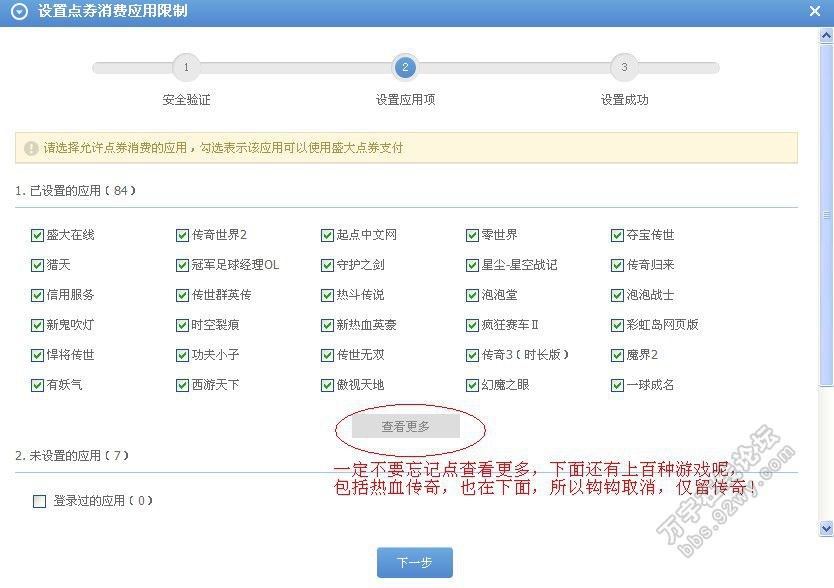Uncheck the 冠军足球经理OL checkbox
834x588 pixels.
coord(182,265)
